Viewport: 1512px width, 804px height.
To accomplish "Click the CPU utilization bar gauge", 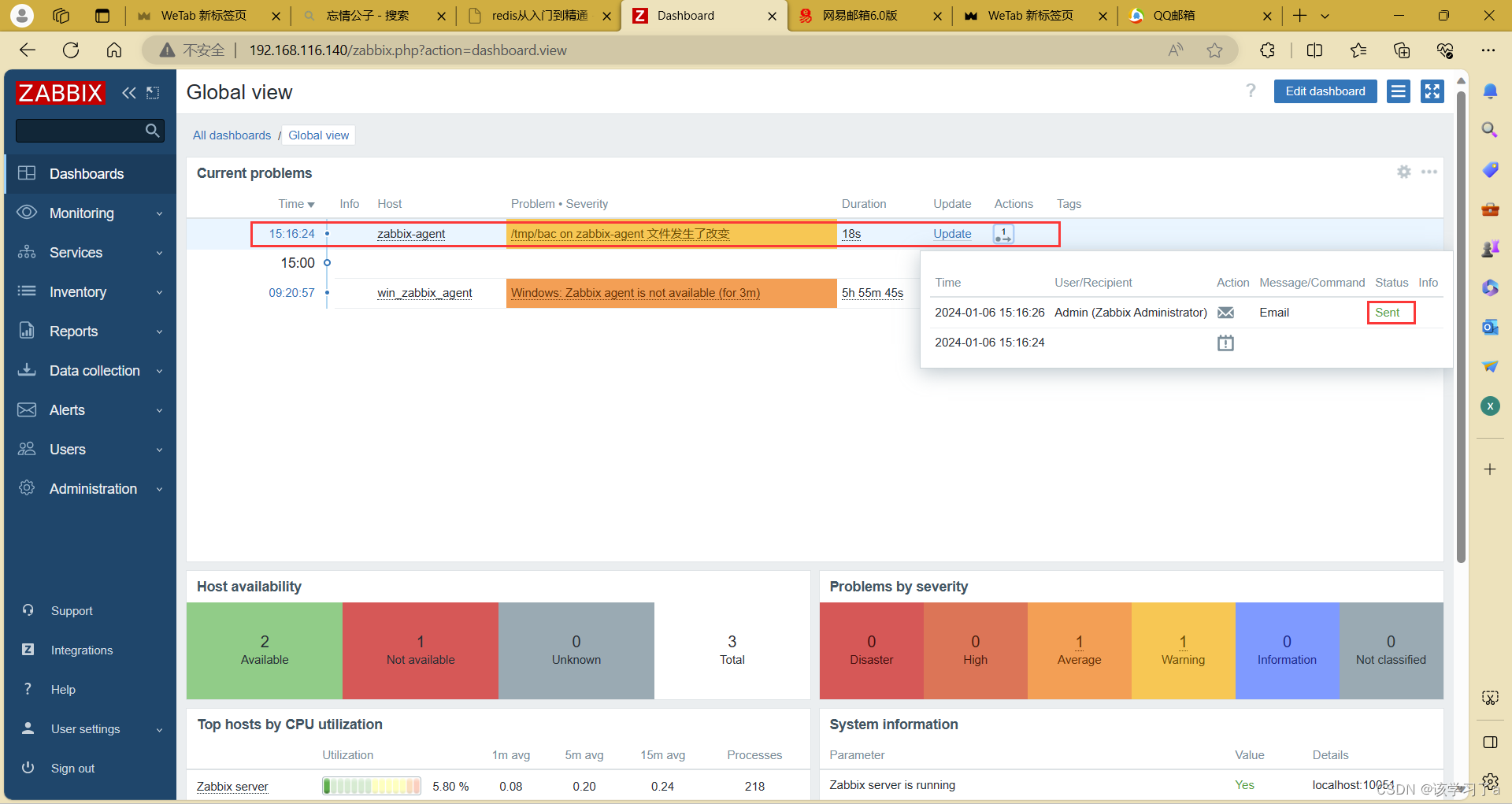I will point(371,786).
